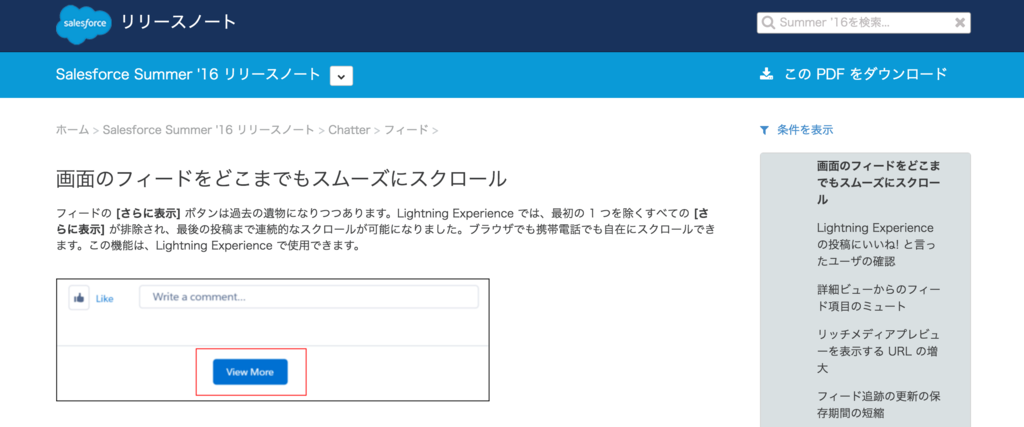Click the View More button

pyautogui.click(x=250, y=372)
